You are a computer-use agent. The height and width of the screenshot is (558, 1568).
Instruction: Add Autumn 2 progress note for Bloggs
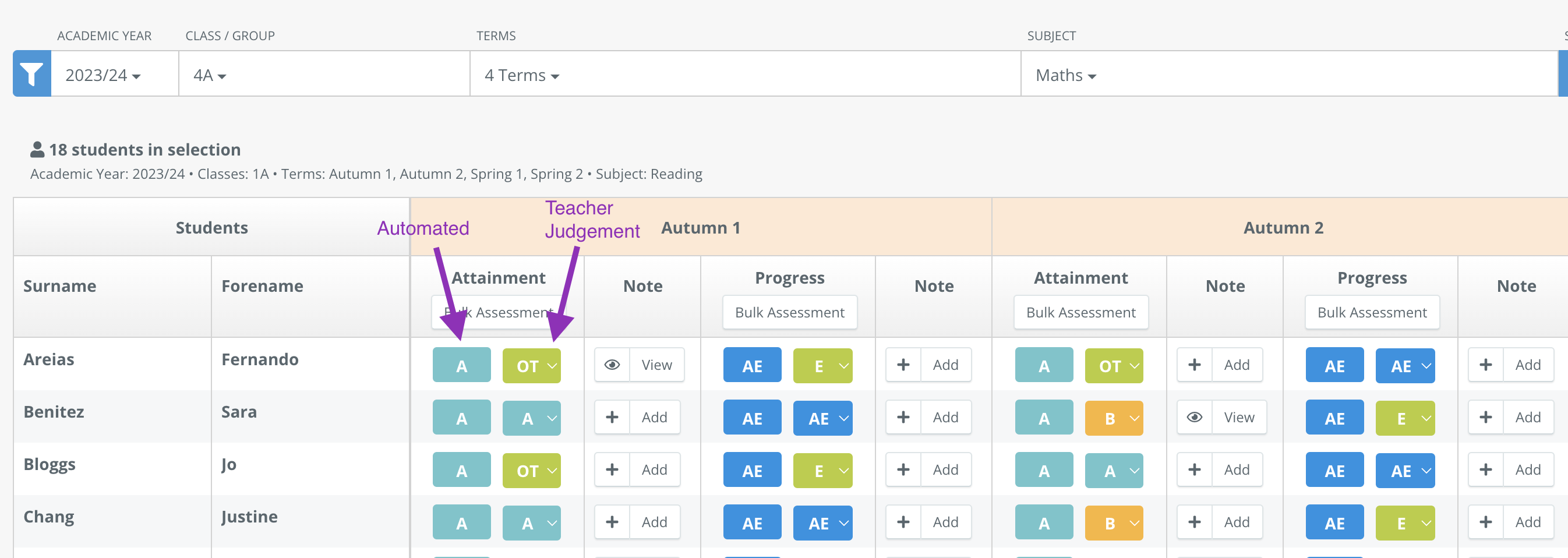click(1511, 469)
